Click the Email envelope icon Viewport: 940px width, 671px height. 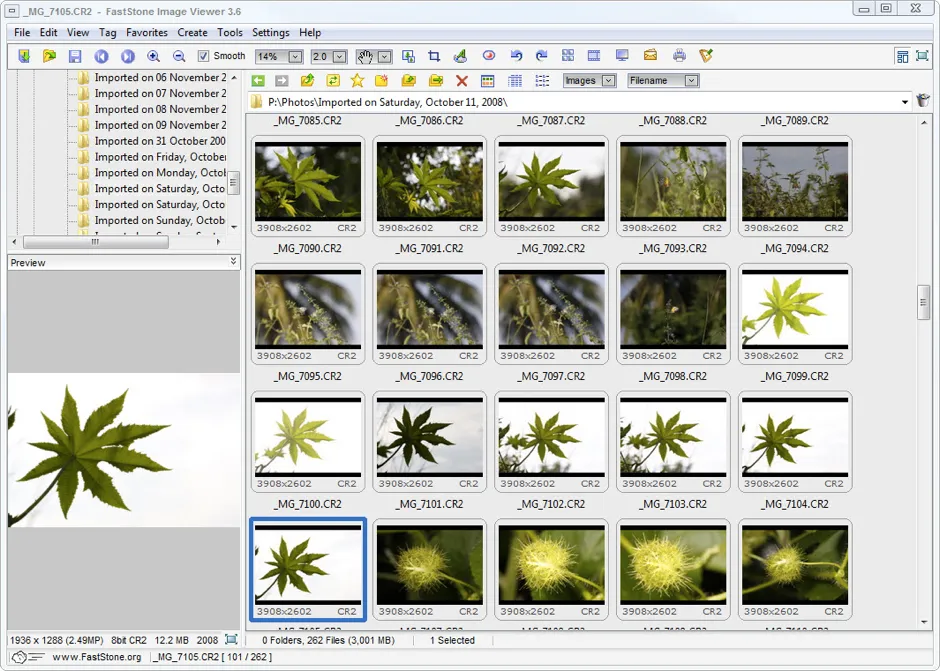[x=650, y=57]
